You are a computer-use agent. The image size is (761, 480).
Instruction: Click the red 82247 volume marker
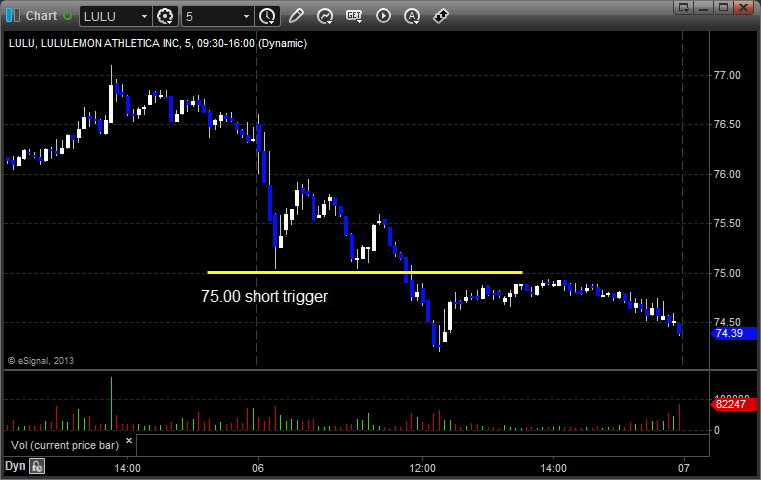coord(734,404)
